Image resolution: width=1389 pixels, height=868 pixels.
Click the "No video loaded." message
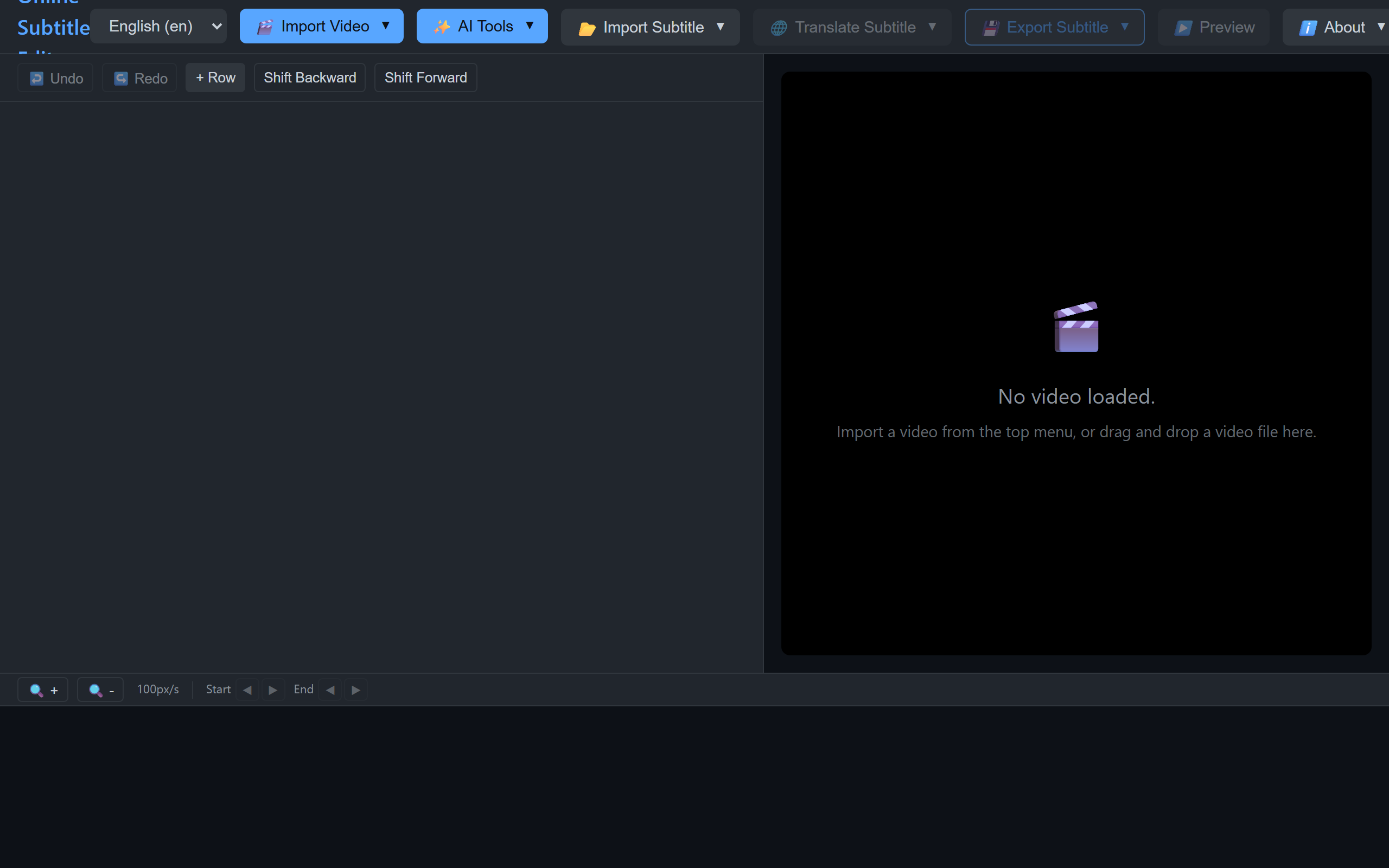click(x=1076, y=397)
